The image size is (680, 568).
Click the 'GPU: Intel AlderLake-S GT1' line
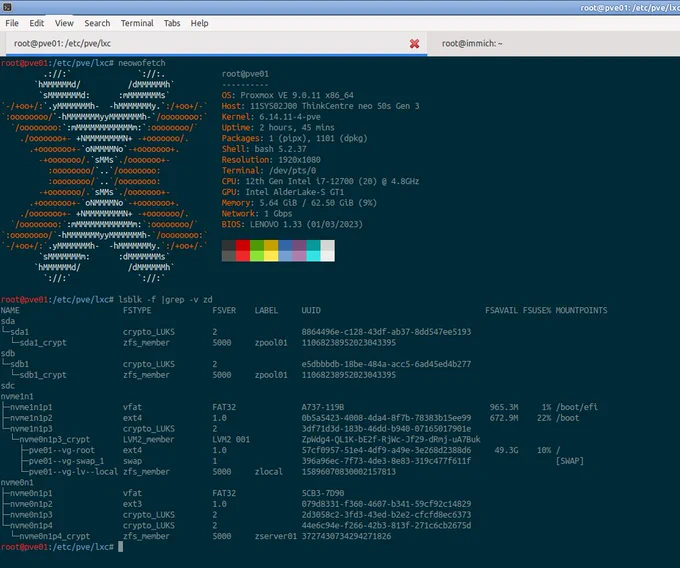tap(283, 192)
